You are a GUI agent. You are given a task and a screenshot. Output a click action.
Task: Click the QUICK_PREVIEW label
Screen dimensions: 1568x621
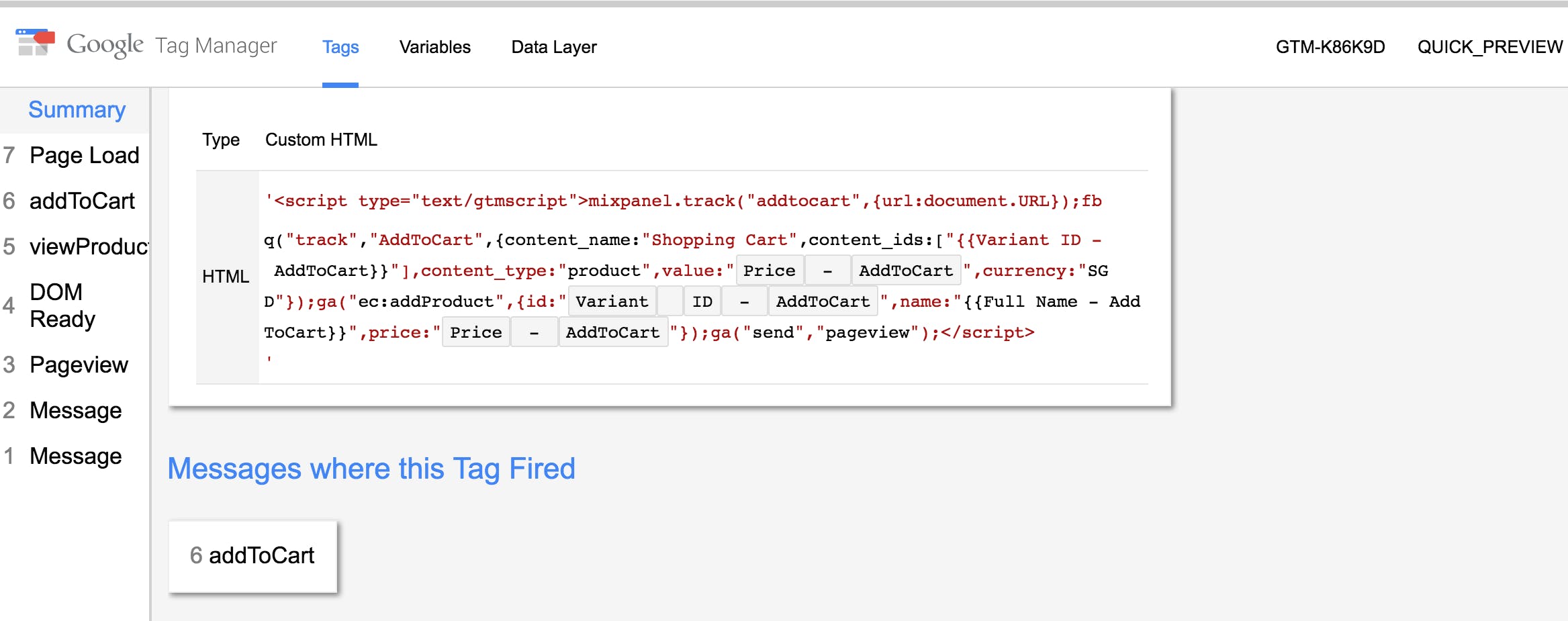click(1490, 47)
